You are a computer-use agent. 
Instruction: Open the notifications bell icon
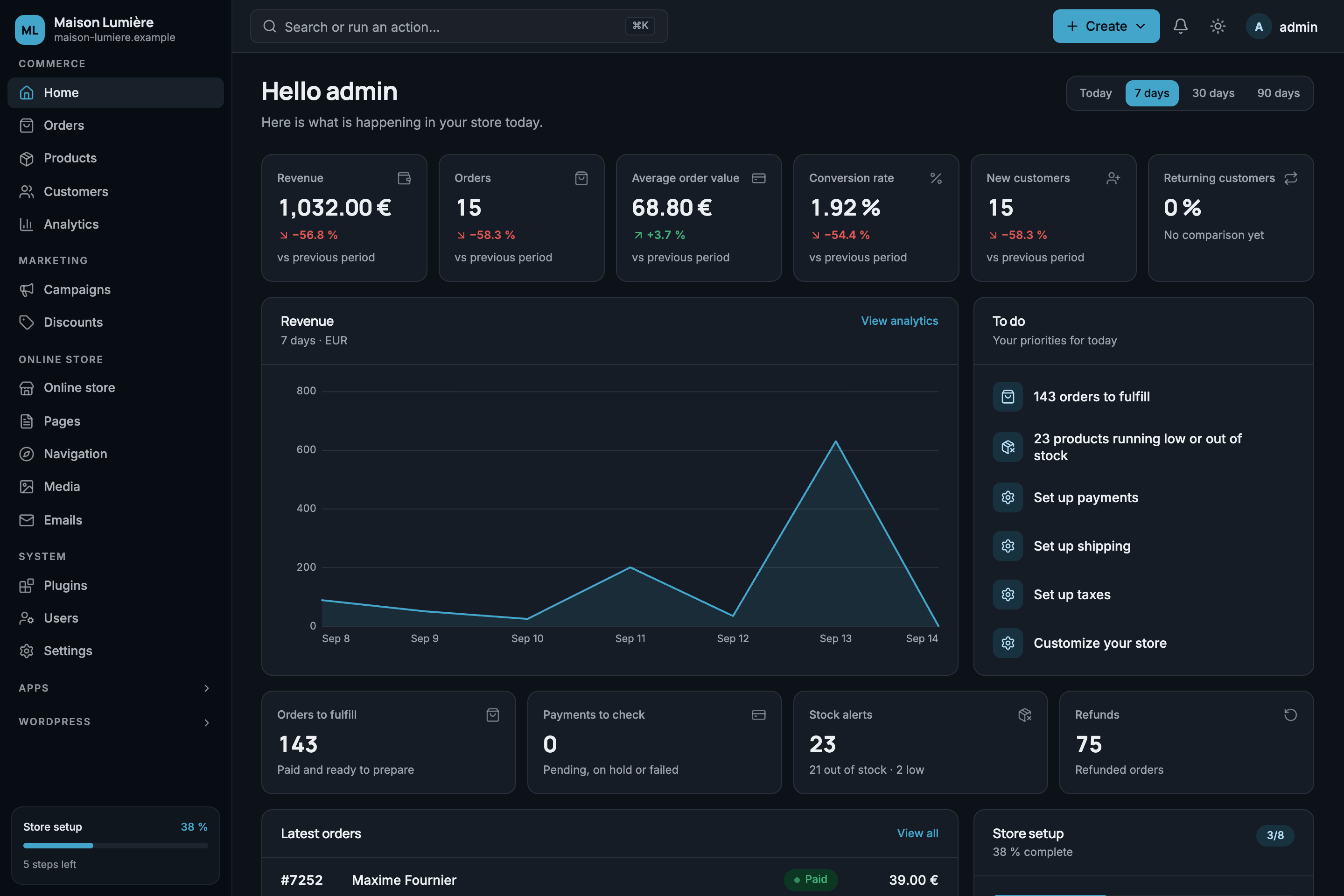pos(1181,26)
